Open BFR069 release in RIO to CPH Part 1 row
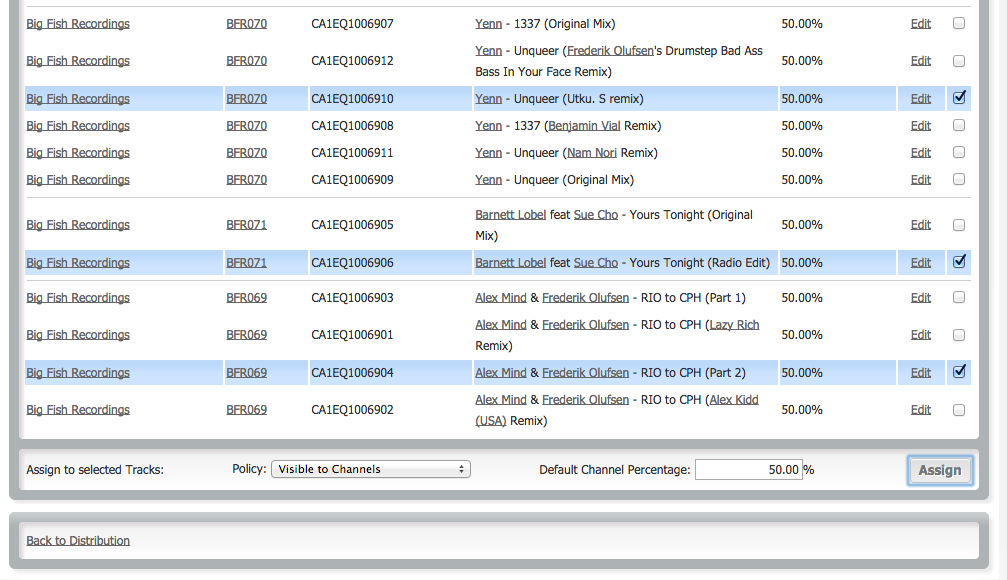 pos(246,298)
